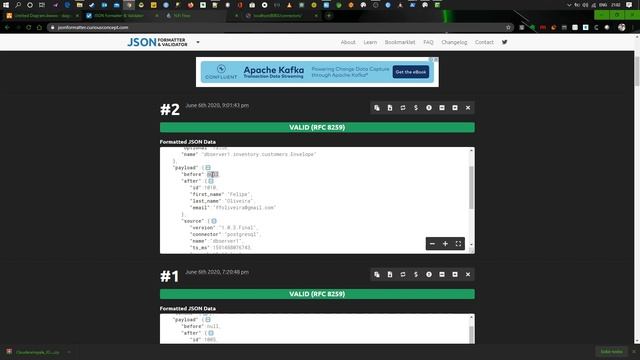
Task: Reprocess result #1 with refresh icon
Action: click(x=403, y=274)
